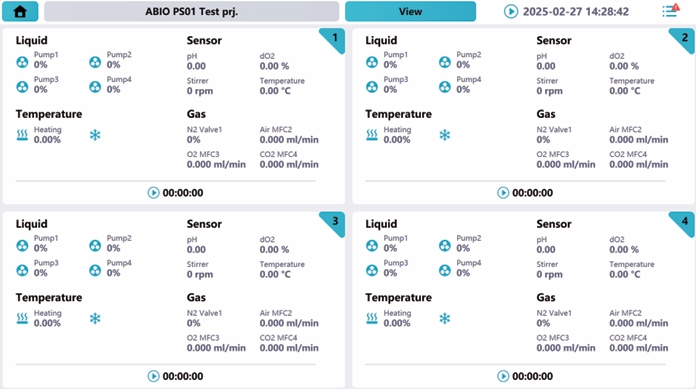
Task: Select the reactor 4 corner tab
Action: pyautogui.click(x=683, y=223)
